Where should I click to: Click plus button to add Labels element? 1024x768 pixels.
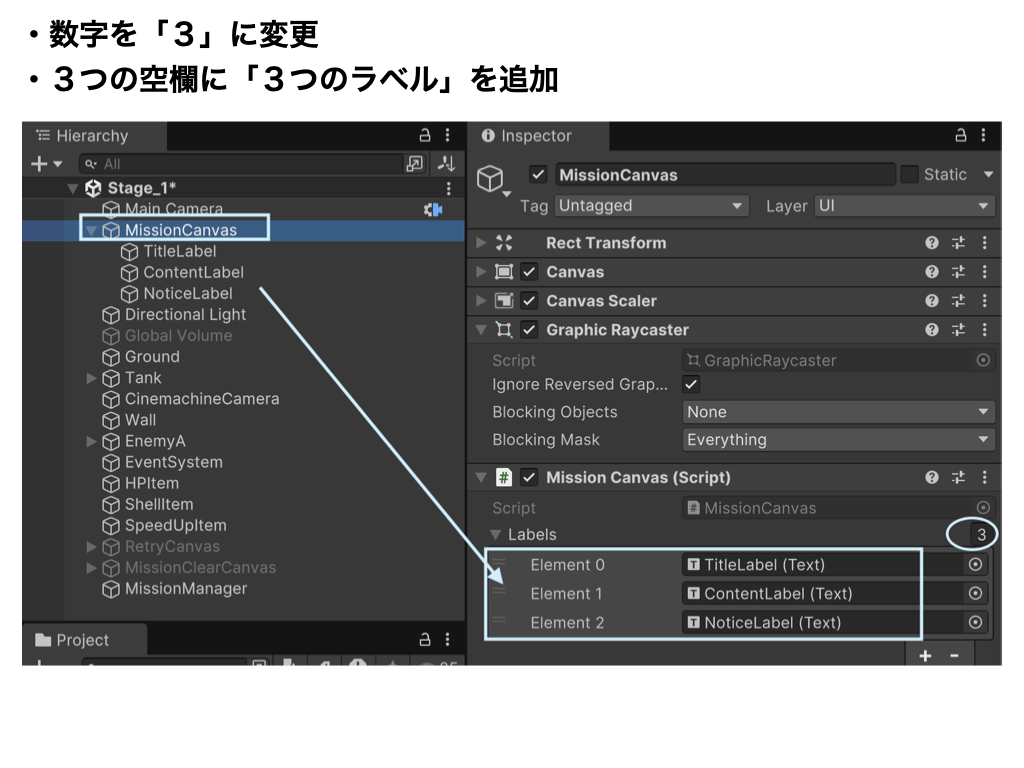point(925,656)
